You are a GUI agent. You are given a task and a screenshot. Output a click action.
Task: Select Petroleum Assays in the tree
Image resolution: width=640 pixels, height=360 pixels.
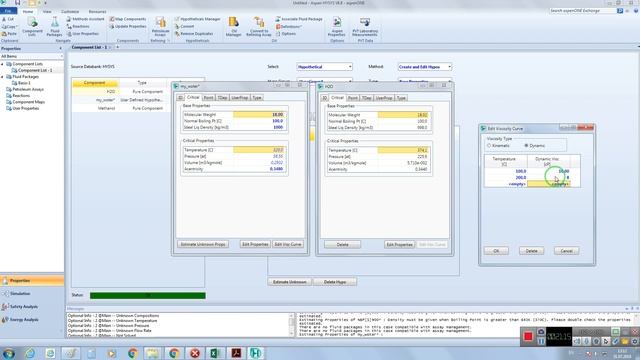pos(27,89)
